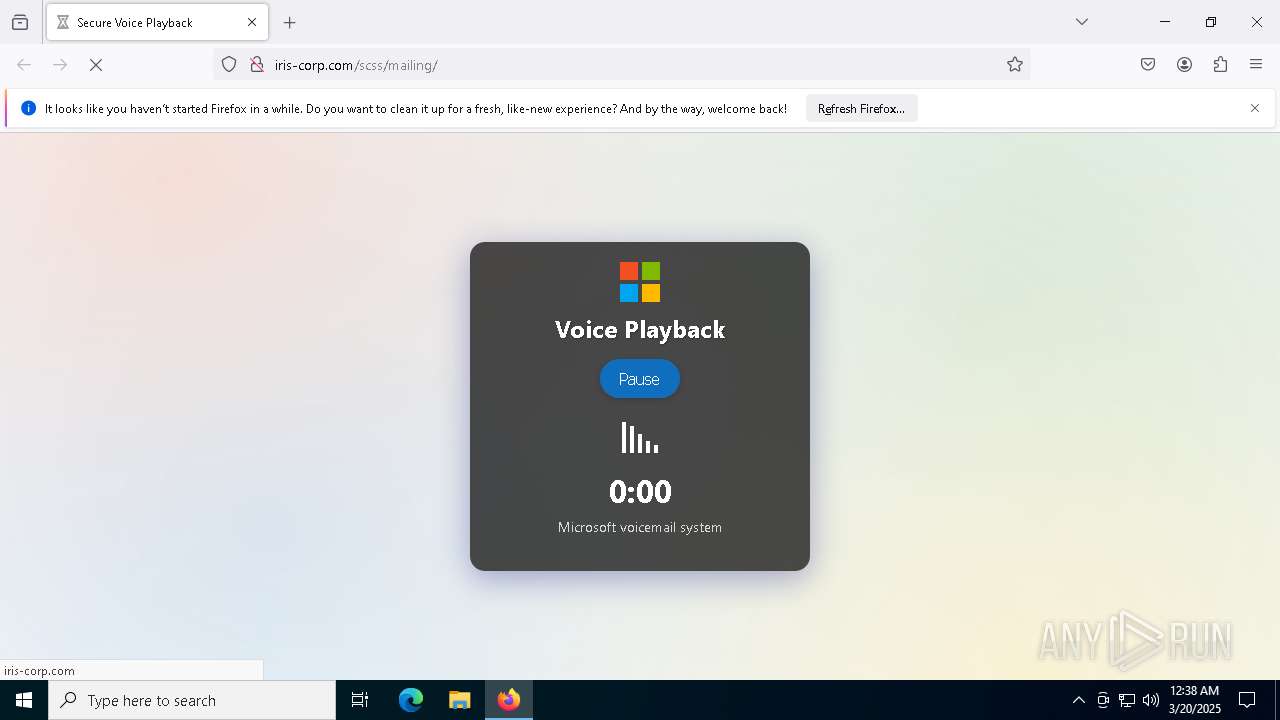Image resolution: width=1280 pixels, height=720 pixels.
Task: Click the Pause button in Voice Playback
Action: tap(640, 379)
